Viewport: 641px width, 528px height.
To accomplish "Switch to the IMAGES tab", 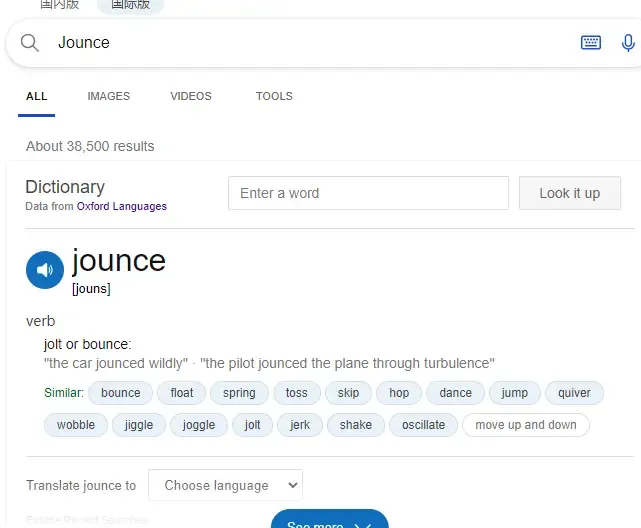I will [x=108, y=96].
